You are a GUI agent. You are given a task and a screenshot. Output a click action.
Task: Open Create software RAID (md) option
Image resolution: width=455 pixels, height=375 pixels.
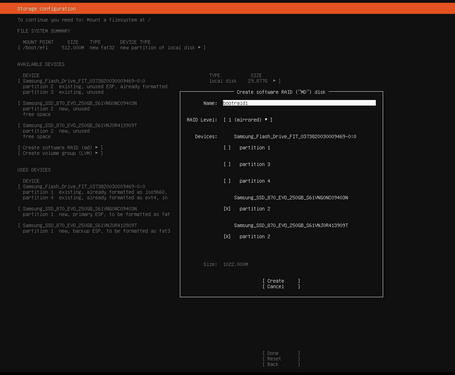click(x=60, y=148)
